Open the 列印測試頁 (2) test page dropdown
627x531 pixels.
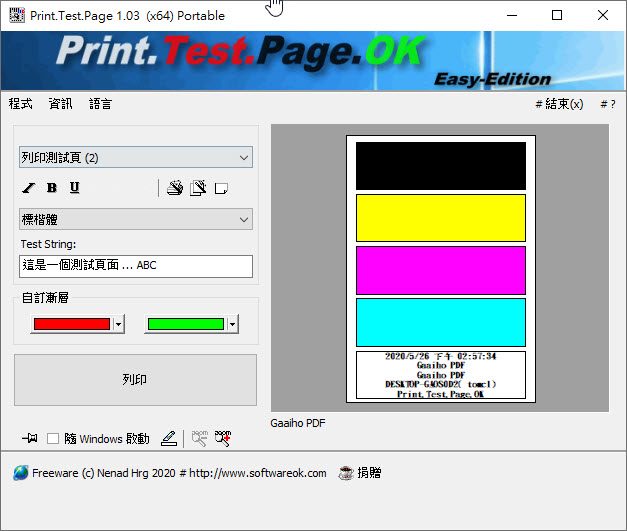tap(136, 157)
